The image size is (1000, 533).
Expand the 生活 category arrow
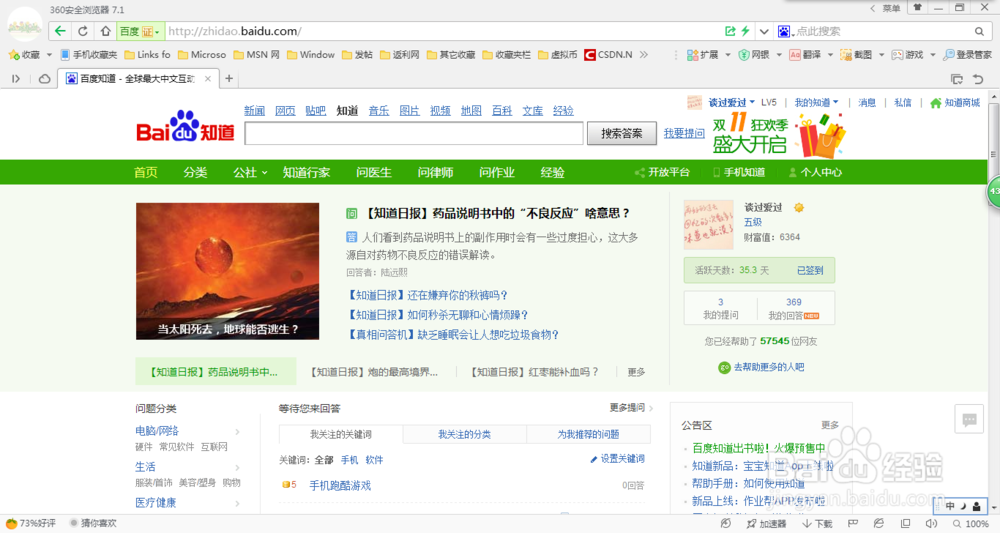[237, 467]
